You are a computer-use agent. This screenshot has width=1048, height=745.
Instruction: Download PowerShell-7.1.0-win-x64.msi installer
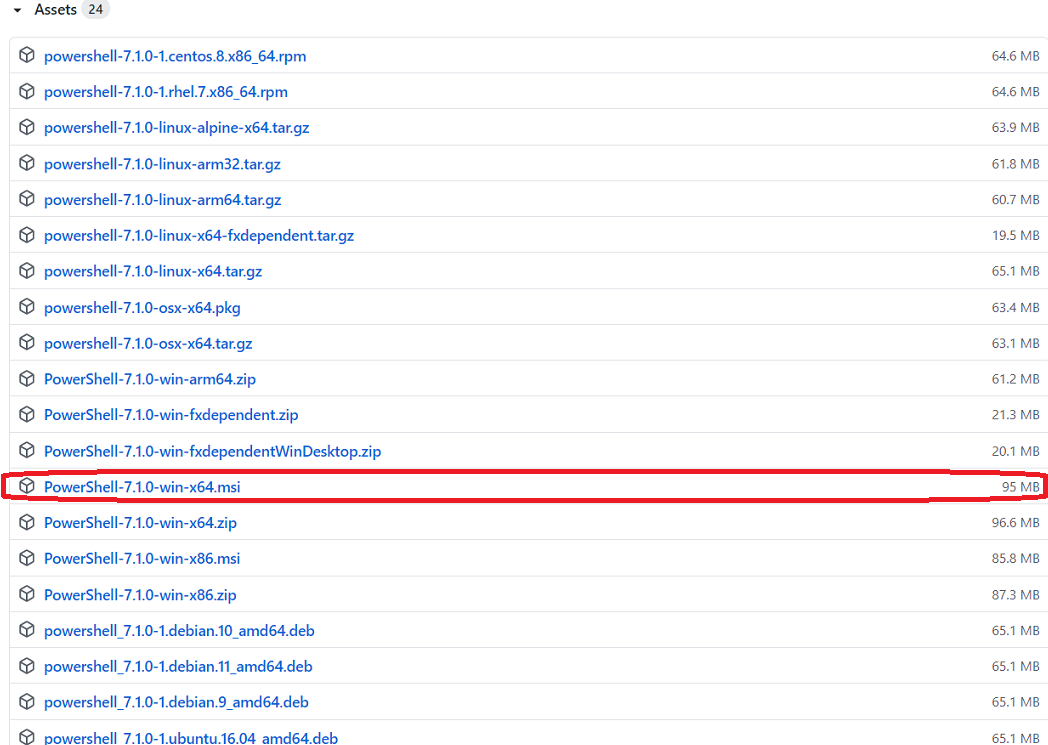pos(142,487)
